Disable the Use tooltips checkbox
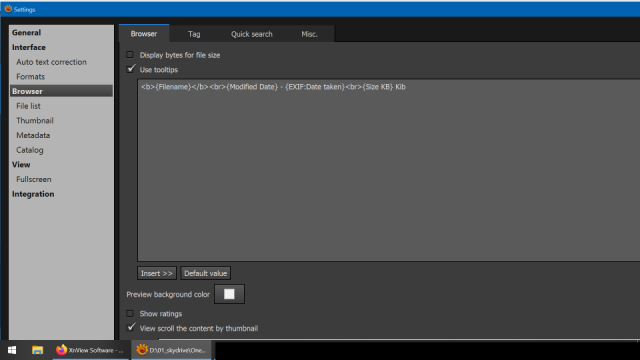640x360 pixels. click(x=130, y=69)
